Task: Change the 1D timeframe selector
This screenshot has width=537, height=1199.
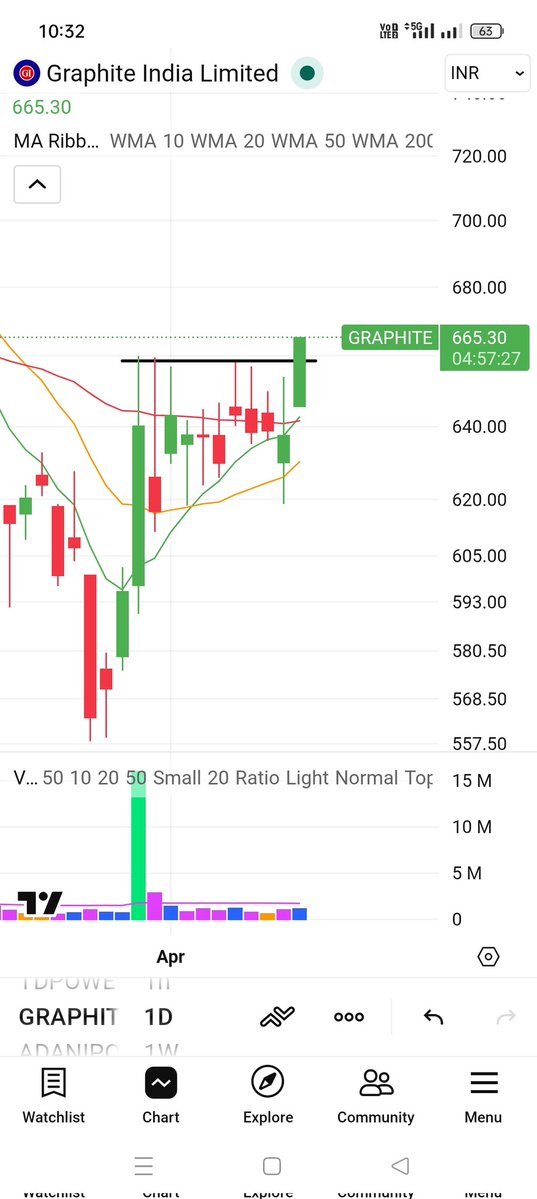Action: [158, 1016]
